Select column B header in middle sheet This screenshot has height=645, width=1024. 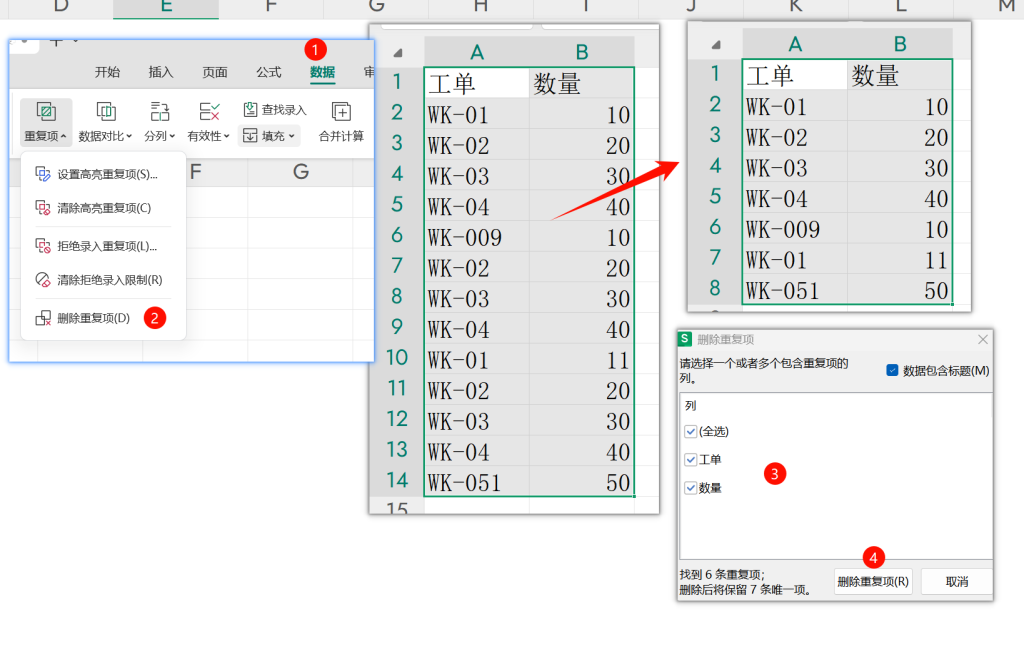(x=582, y=52)
